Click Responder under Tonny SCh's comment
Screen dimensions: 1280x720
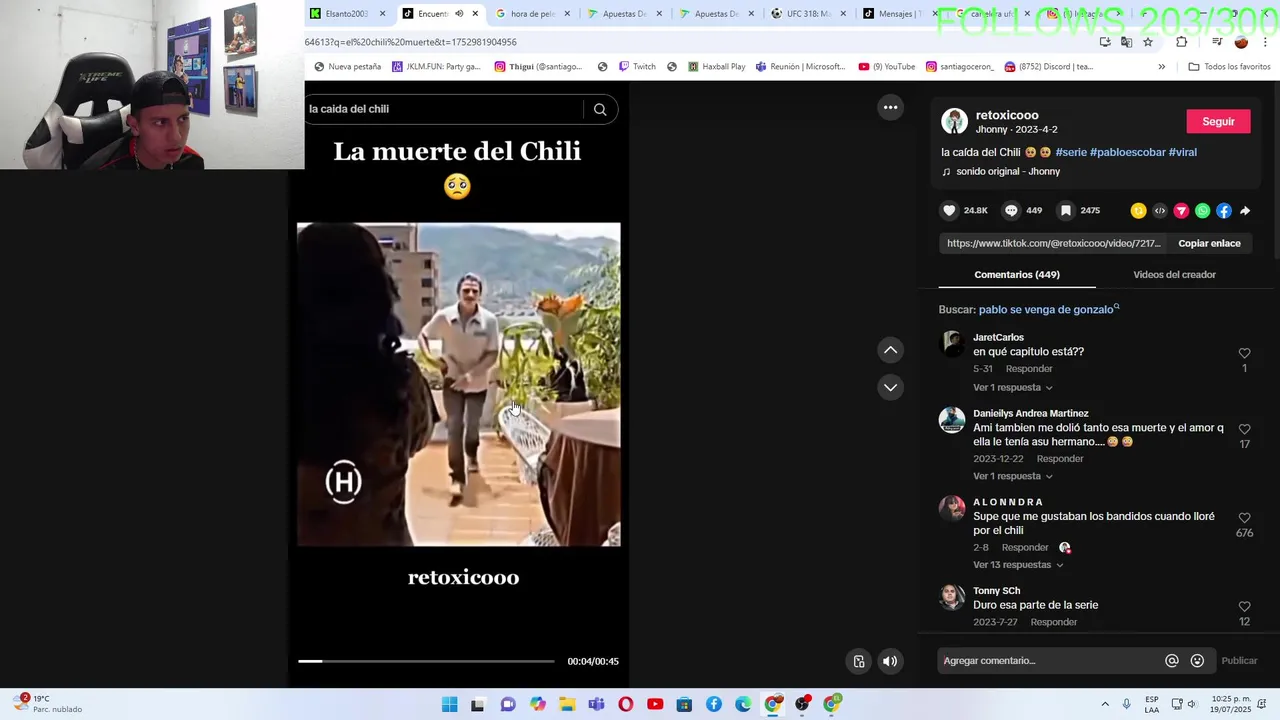tap(1053, 622)
